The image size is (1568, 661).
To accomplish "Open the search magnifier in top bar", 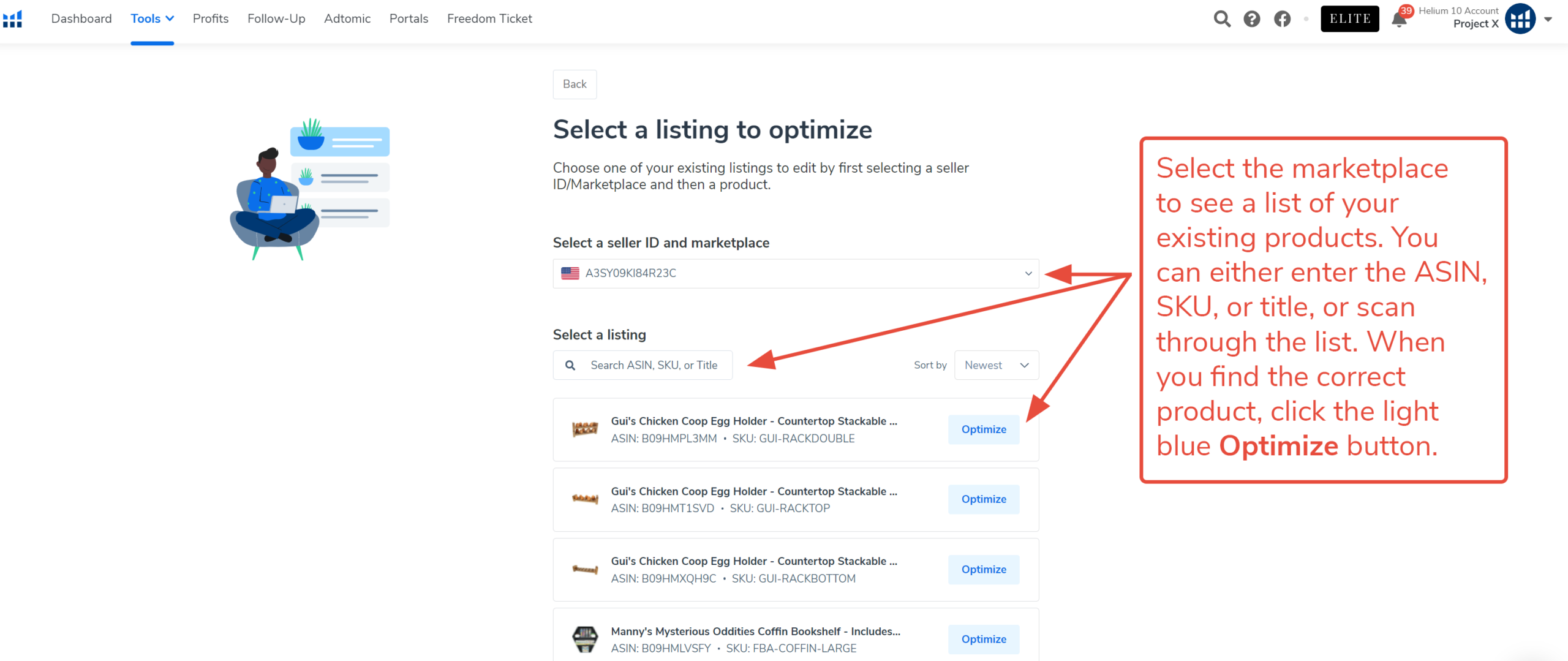I will point(1221,19).
